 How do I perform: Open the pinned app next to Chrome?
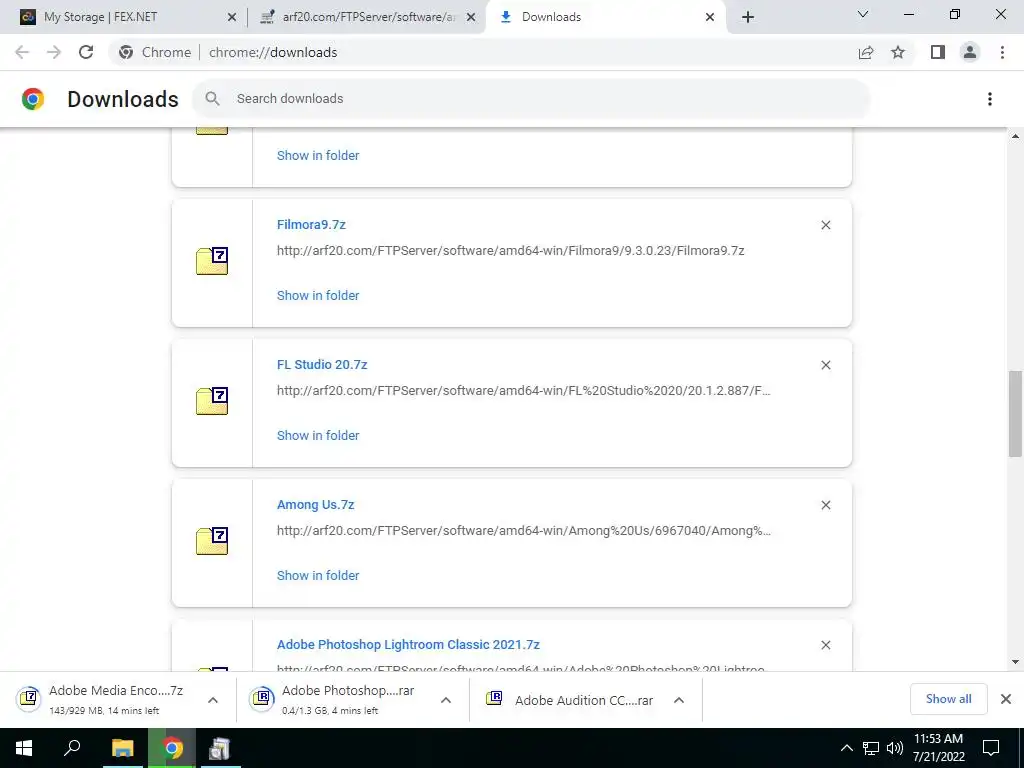(219, 748)
